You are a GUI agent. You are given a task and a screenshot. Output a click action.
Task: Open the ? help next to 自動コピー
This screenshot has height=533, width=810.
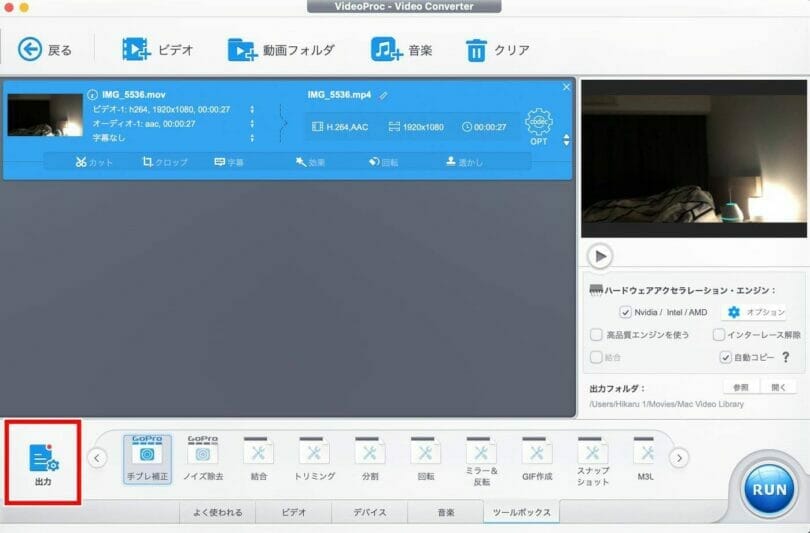coord(786,357)
